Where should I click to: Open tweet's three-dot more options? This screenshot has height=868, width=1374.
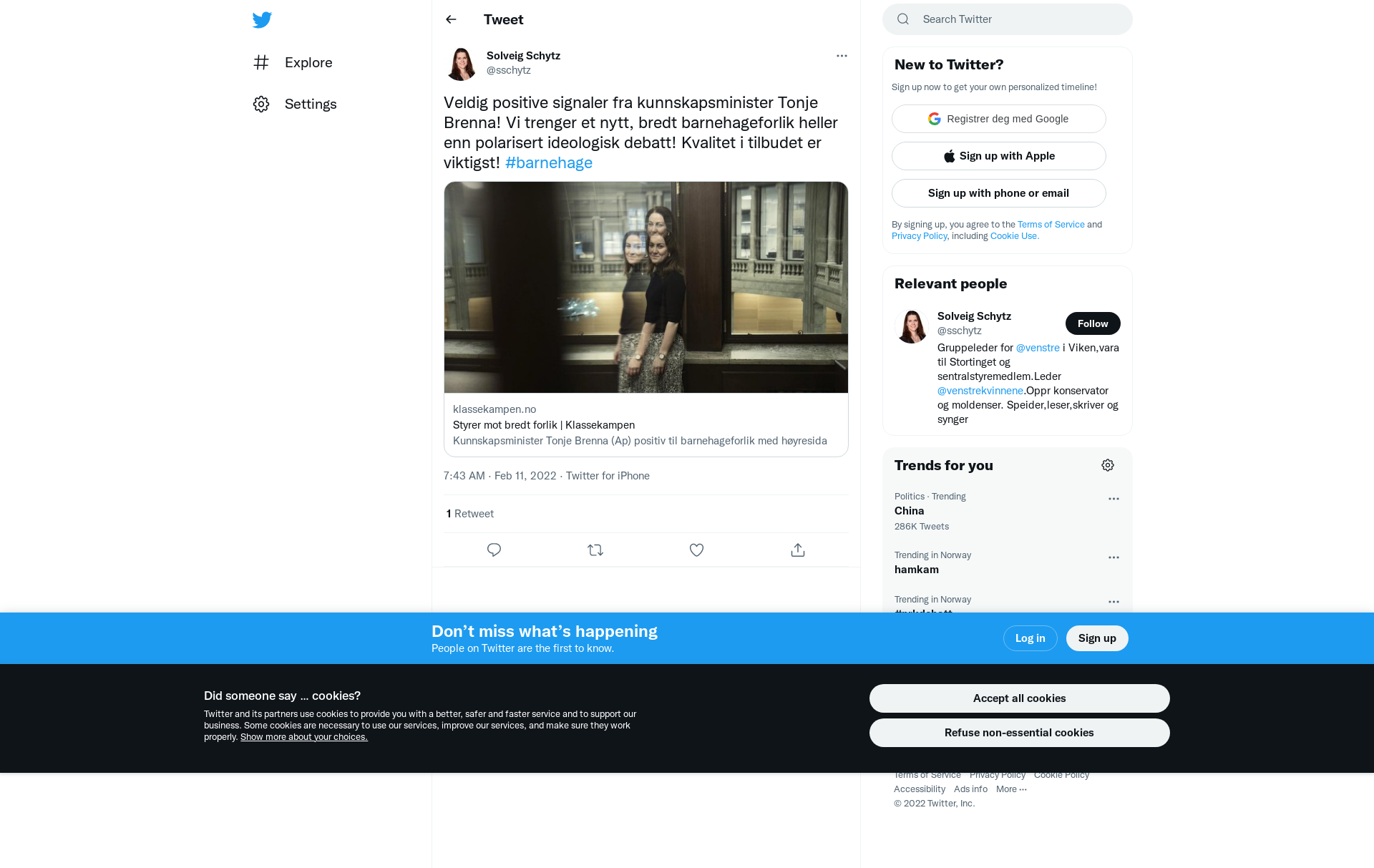(x=842, y=56)
